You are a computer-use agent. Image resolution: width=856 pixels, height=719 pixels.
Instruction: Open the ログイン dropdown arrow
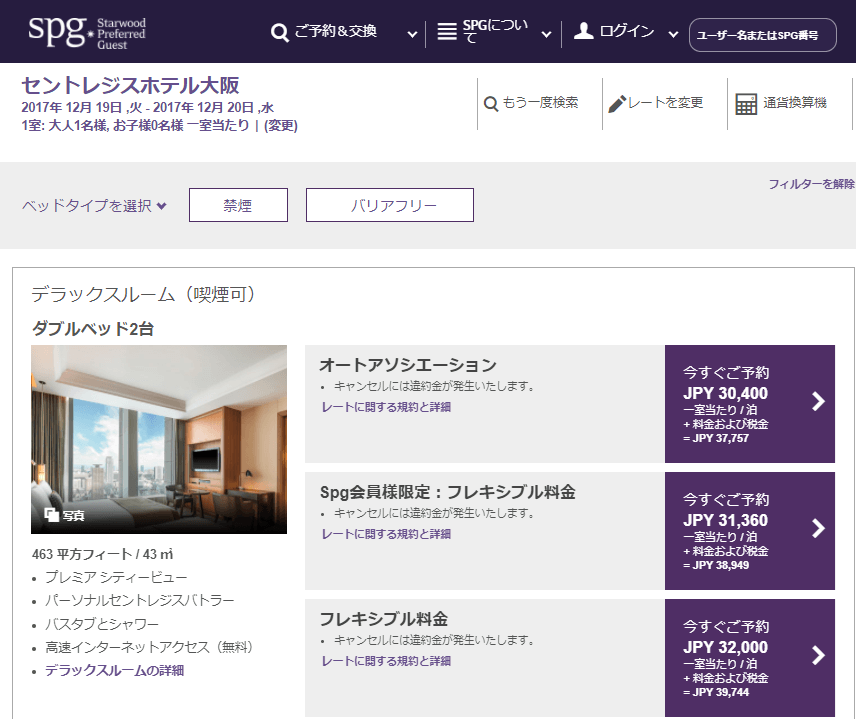(674, 34)
